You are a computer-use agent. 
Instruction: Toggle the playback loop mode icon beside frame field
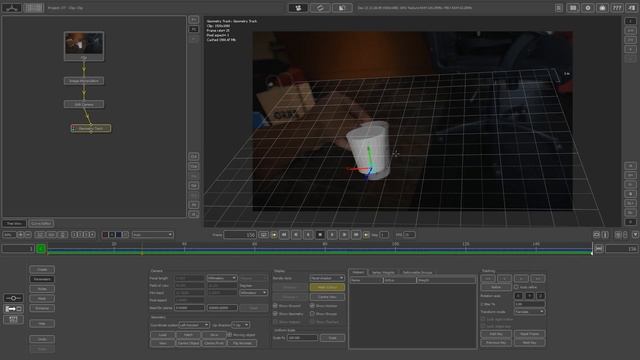(x=263, y=235)
